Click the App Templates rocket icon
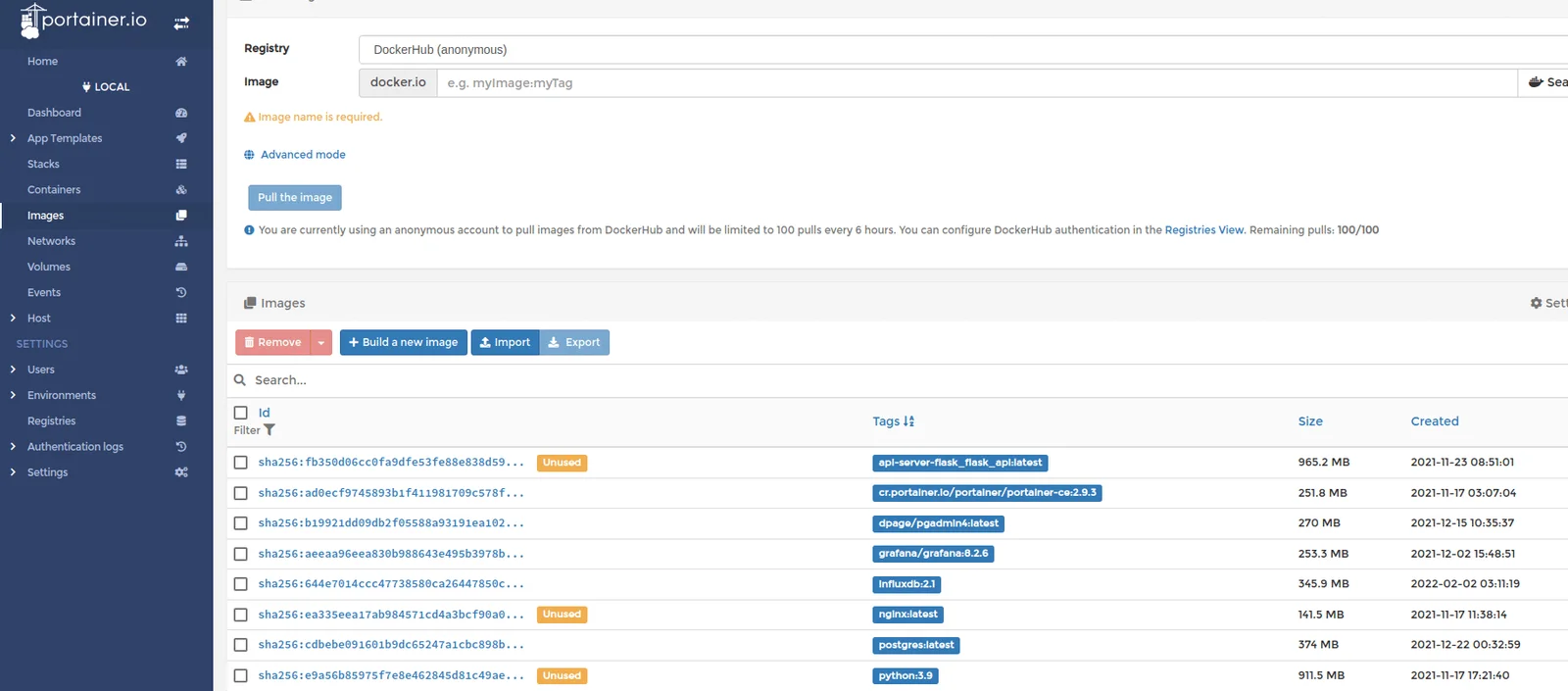The image size is (1568, 691). (181, 138)
